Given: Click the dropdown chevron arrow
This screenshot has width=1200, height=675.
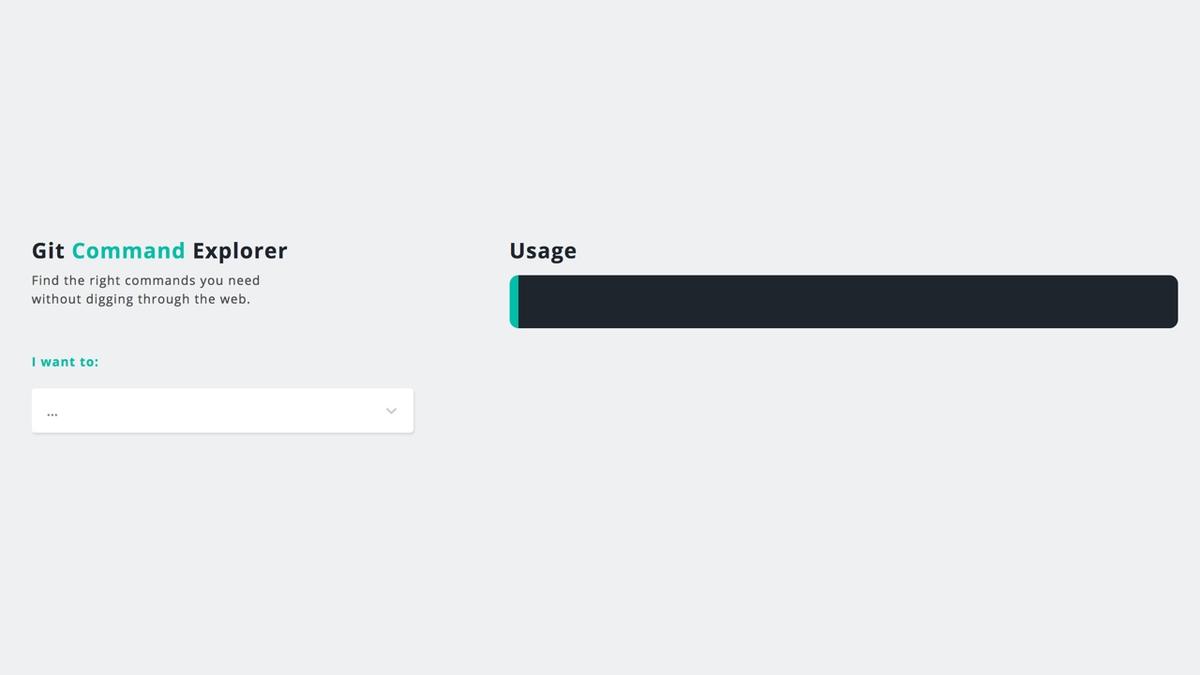Looking at the screenshot, I should 391,411.
